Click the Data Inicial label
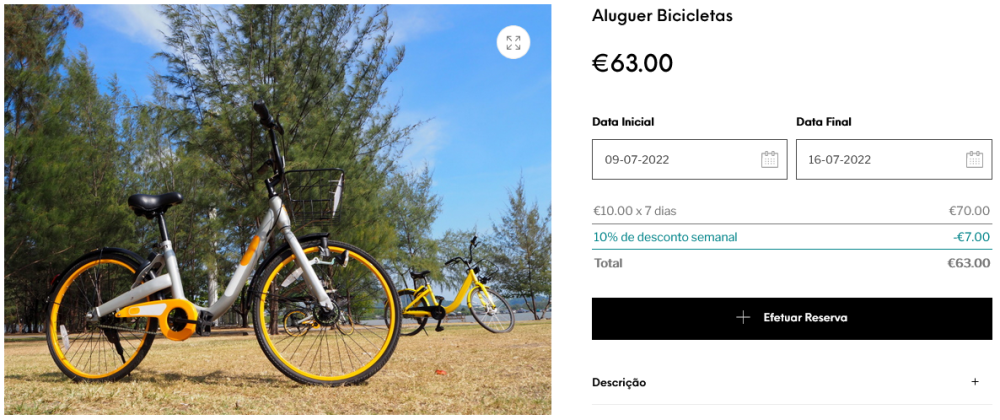 623,122
